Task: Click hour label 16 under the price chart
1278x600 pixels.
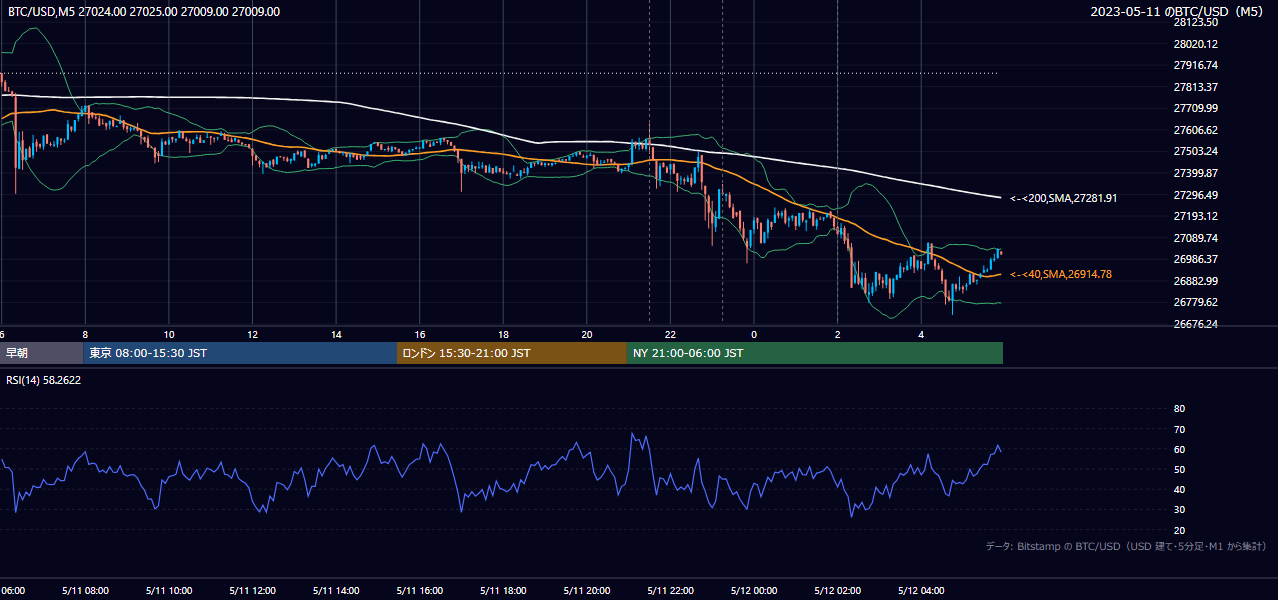Action: pyautogui.click(x=420, y=334)
